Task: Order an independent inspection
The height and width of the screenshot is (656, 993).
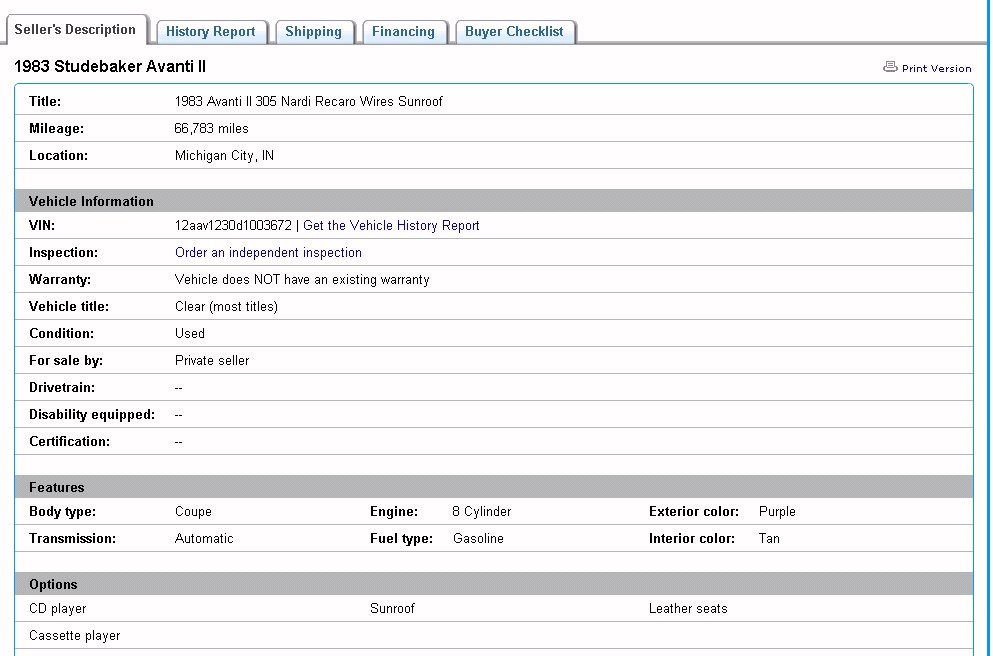Action: (x=268, y=253)
